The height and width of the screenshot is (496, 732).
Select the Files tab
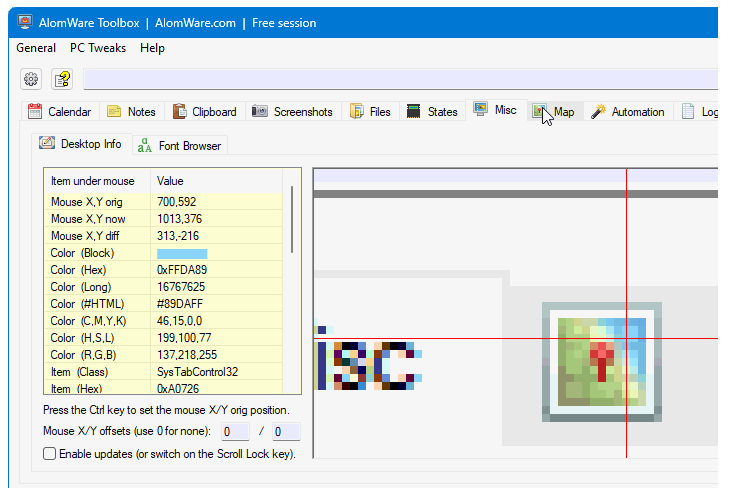370,112
